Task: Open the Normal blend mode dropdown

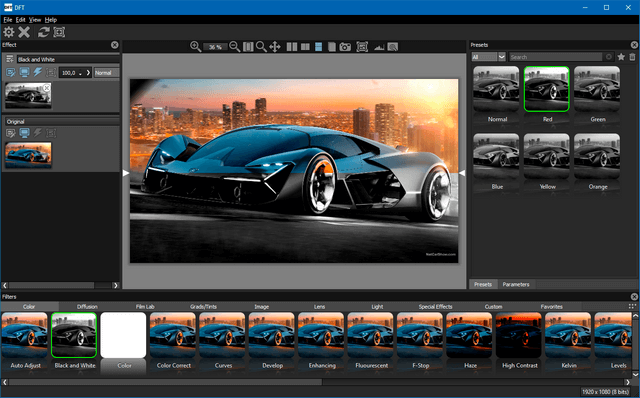Action: pyautogui.click(x=107, y=73)
